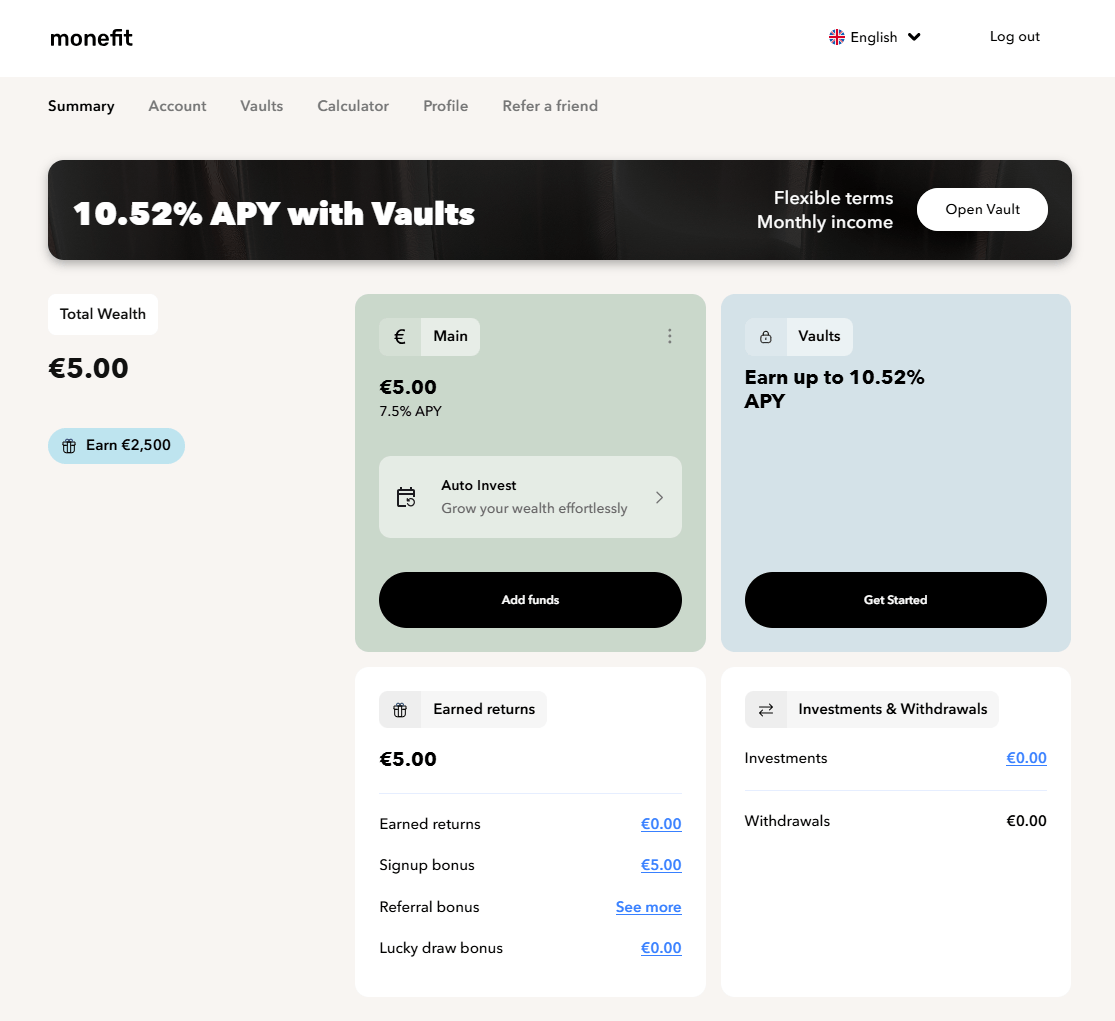Click the swap arrows icon for Investments & Withdrawals

click(x=766, y=710)
